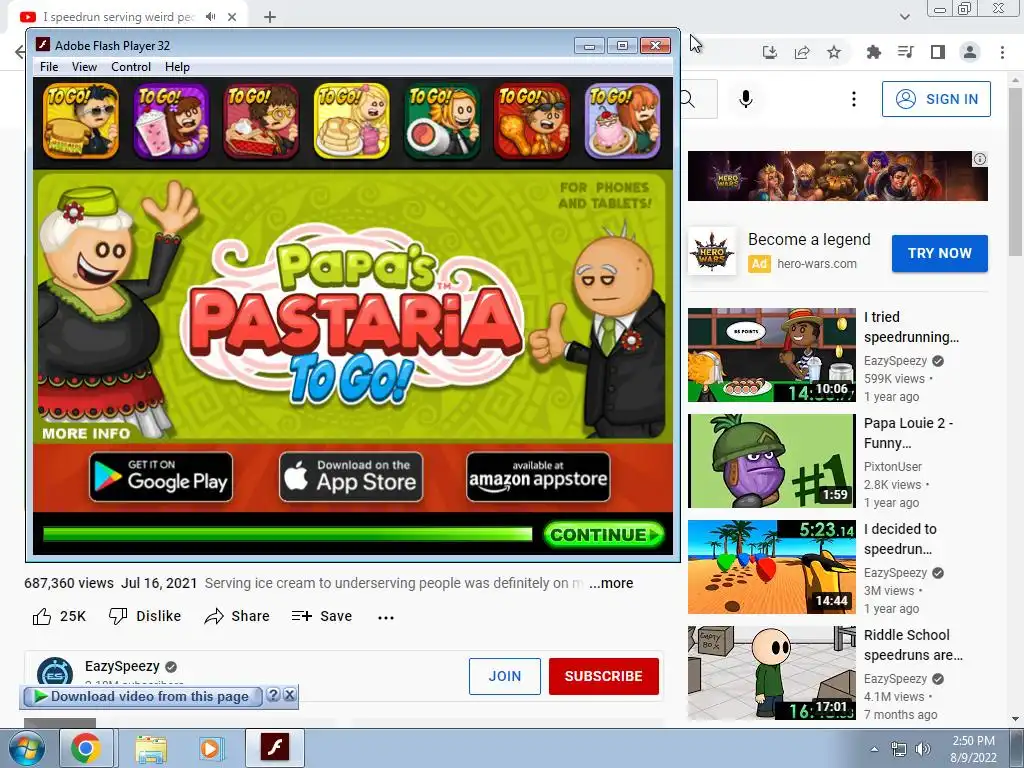Click the Dislike button

click(x=145, y=616)
